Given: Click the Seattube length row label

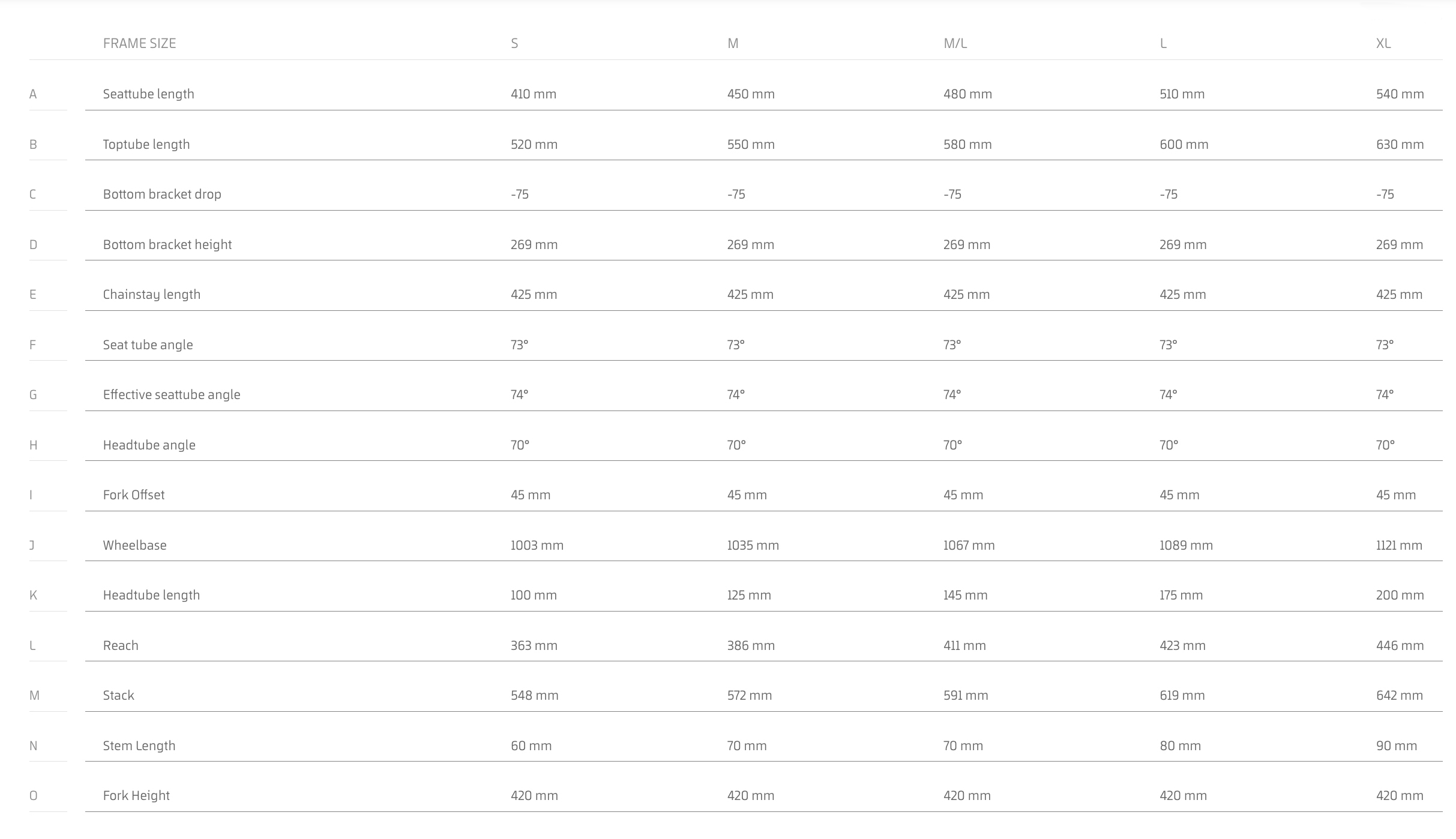Looking at the screenshot, I should (x=148, y=94).
